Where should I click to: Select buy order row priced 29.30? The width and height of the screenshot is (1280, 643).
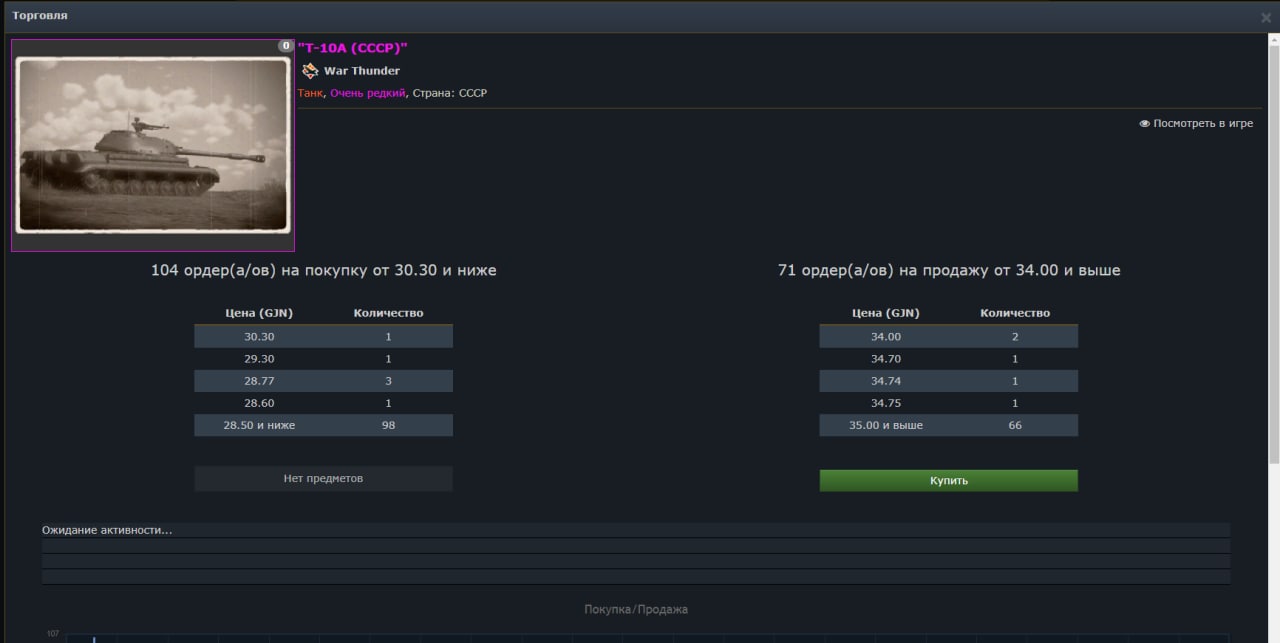point(323,359)
